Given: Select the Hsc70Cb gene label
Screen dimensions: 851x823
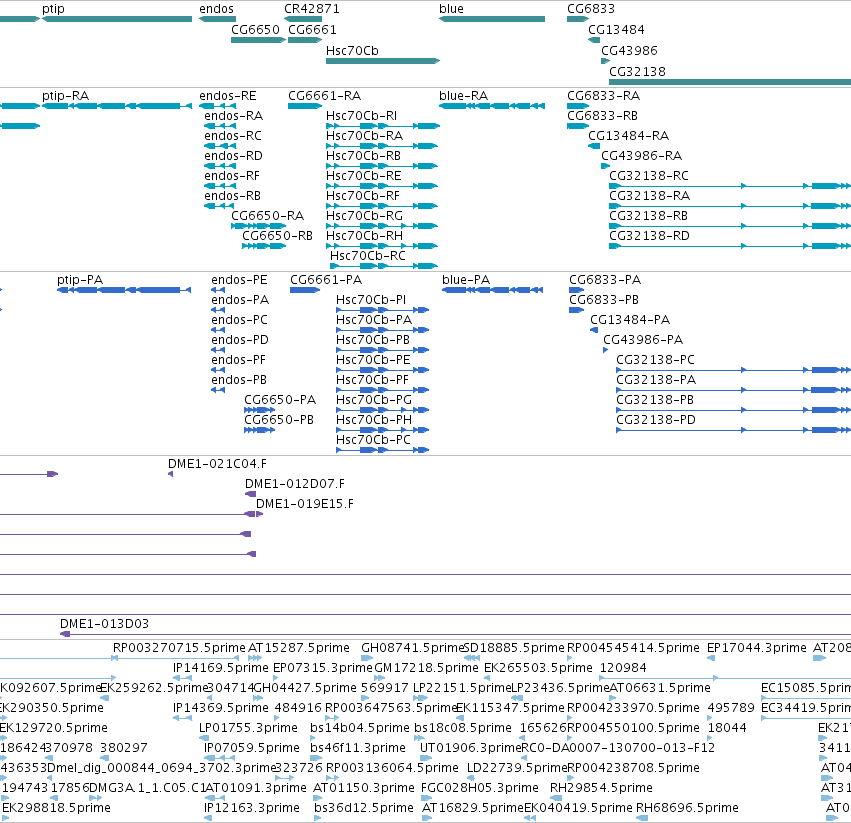Looking at the screenshot, I should (x=352, y=50).
